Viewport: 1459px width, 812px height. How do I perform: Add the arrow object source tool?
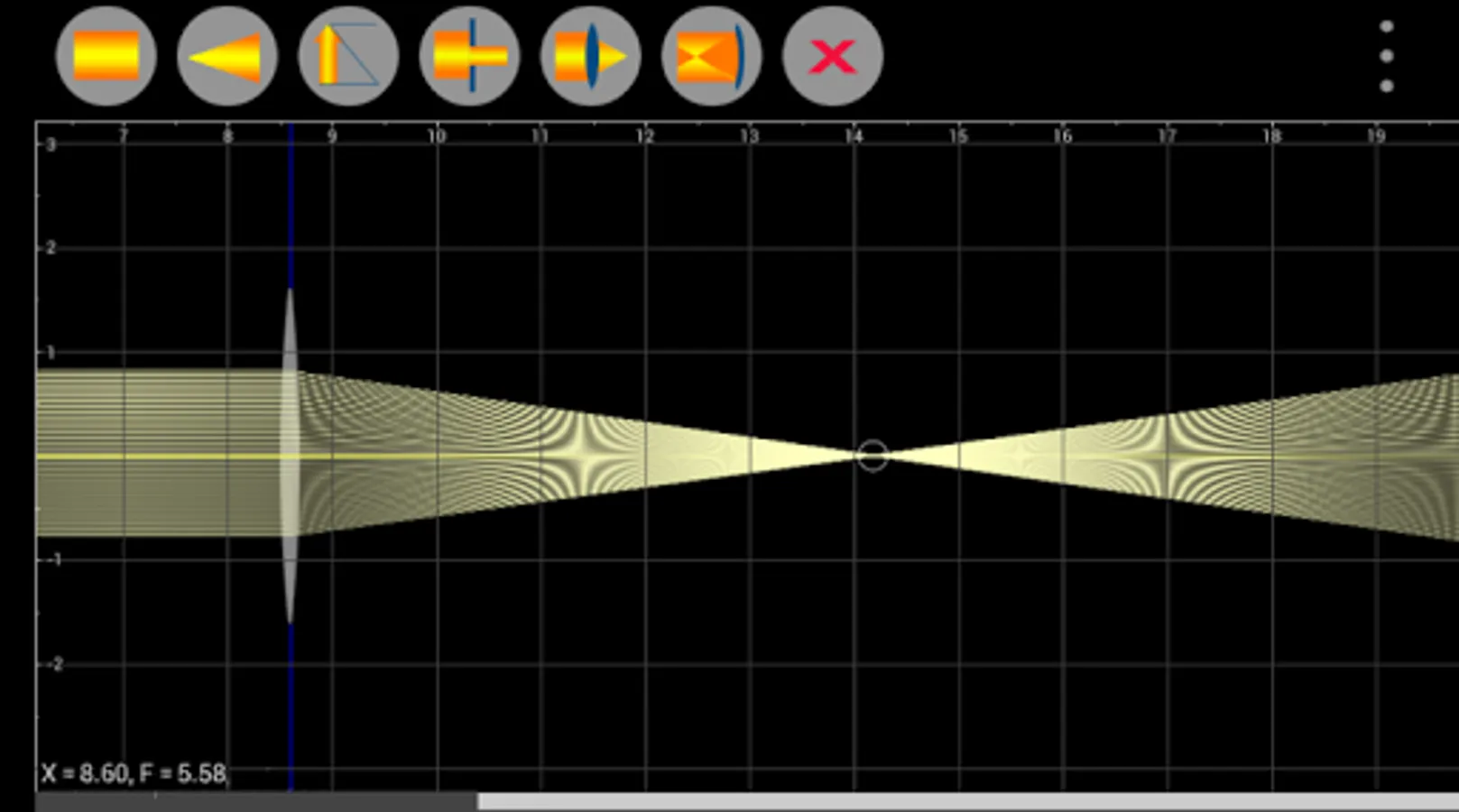point(348,56)
